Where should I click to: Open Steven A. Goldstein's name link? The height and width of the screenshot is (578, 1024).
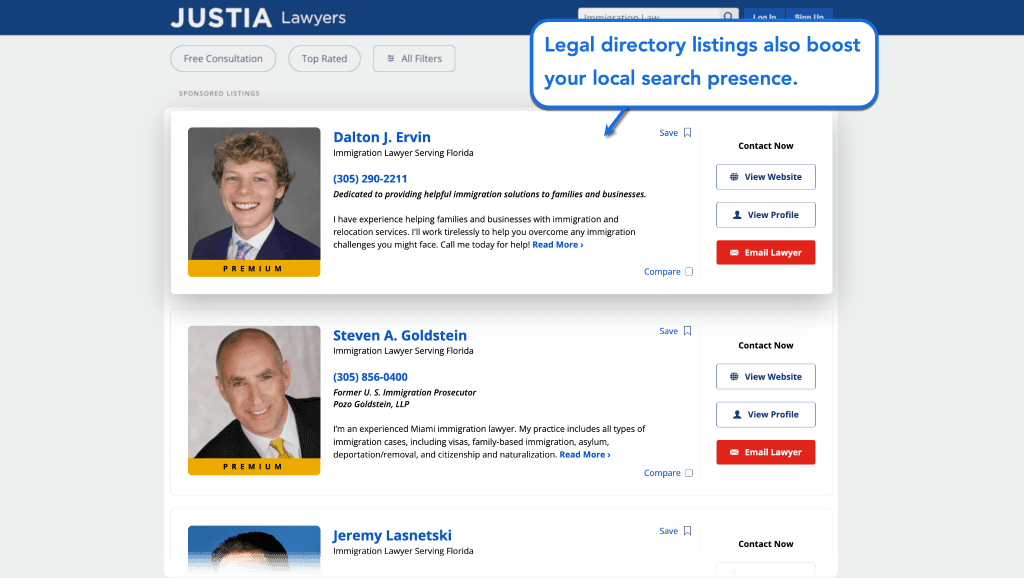[400, 336]
